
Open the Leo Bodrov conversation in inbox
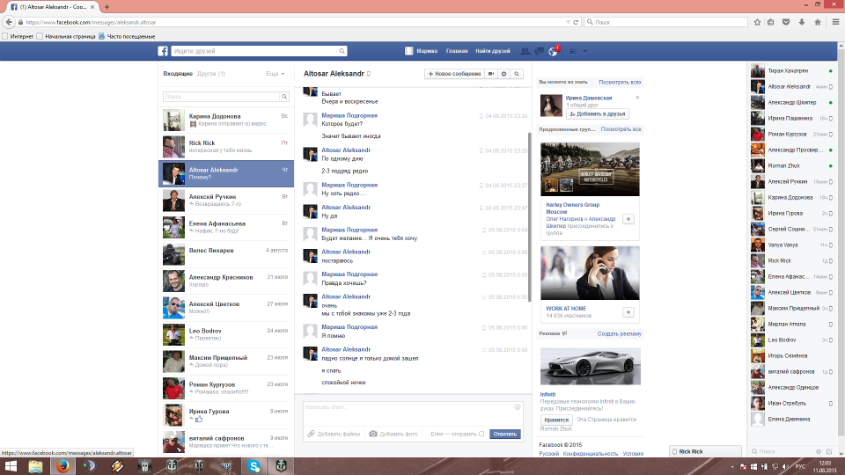coord(226,334)
